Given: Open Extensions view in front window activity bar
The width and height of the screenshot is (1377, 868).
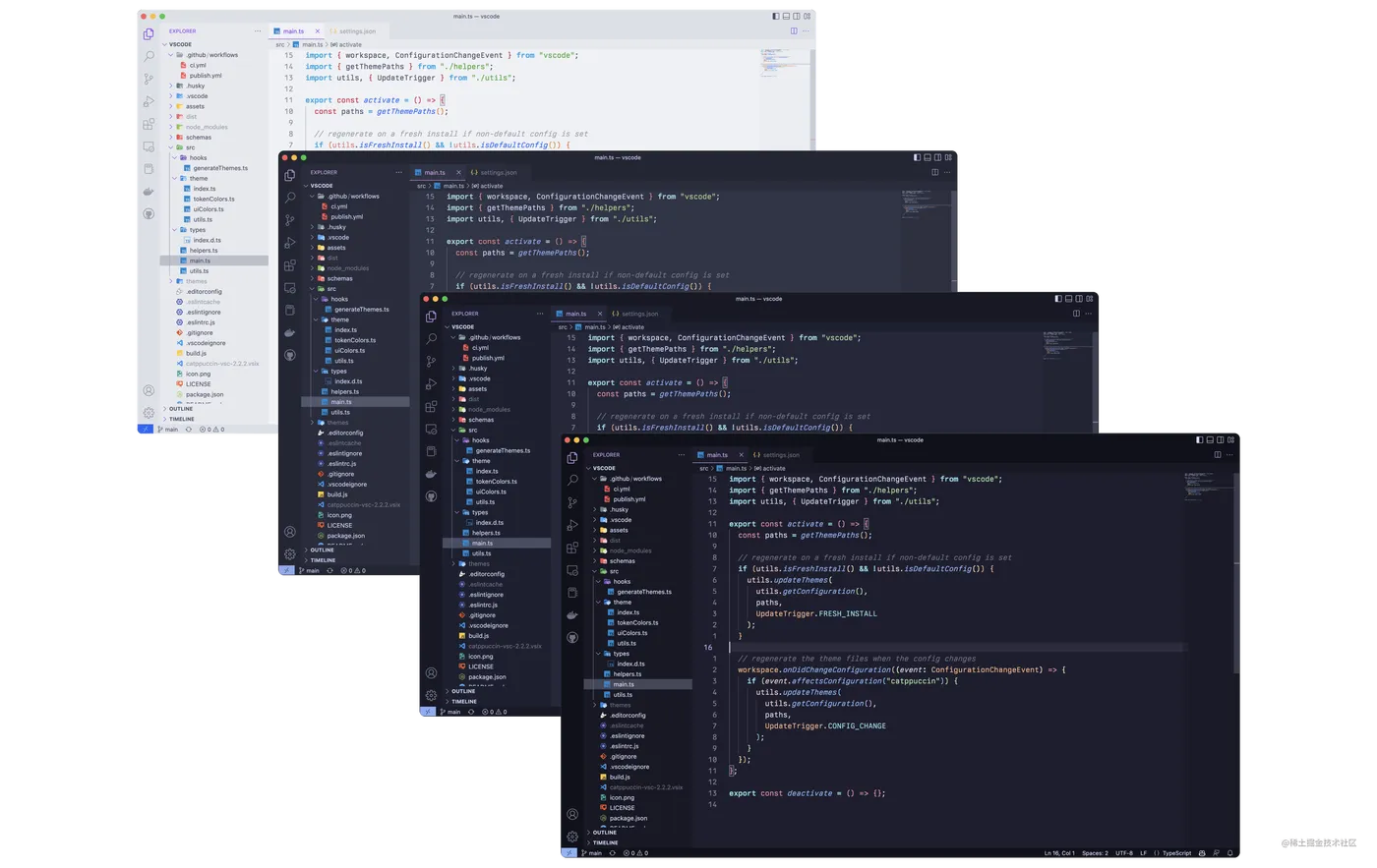Looking at the screenshot, I should pos(572,548).
